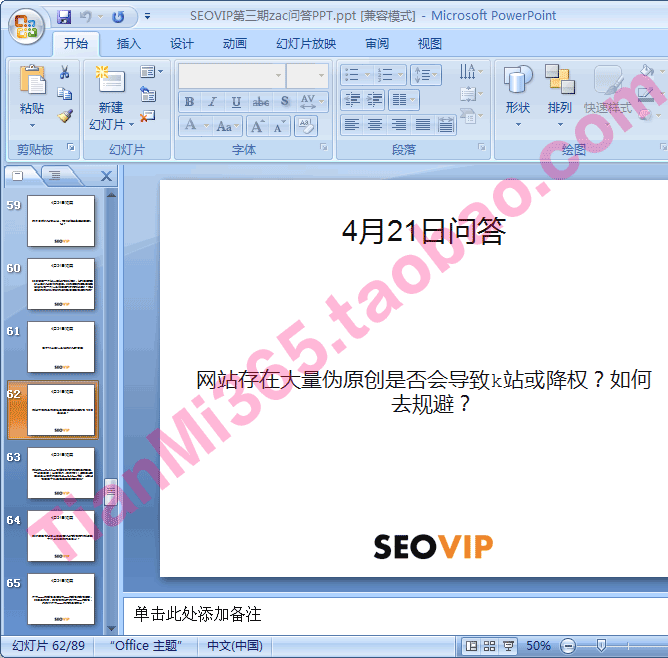The image size is (668, 658).
Task: Switch to the Outline pane tab
Action: coord(55,175)
